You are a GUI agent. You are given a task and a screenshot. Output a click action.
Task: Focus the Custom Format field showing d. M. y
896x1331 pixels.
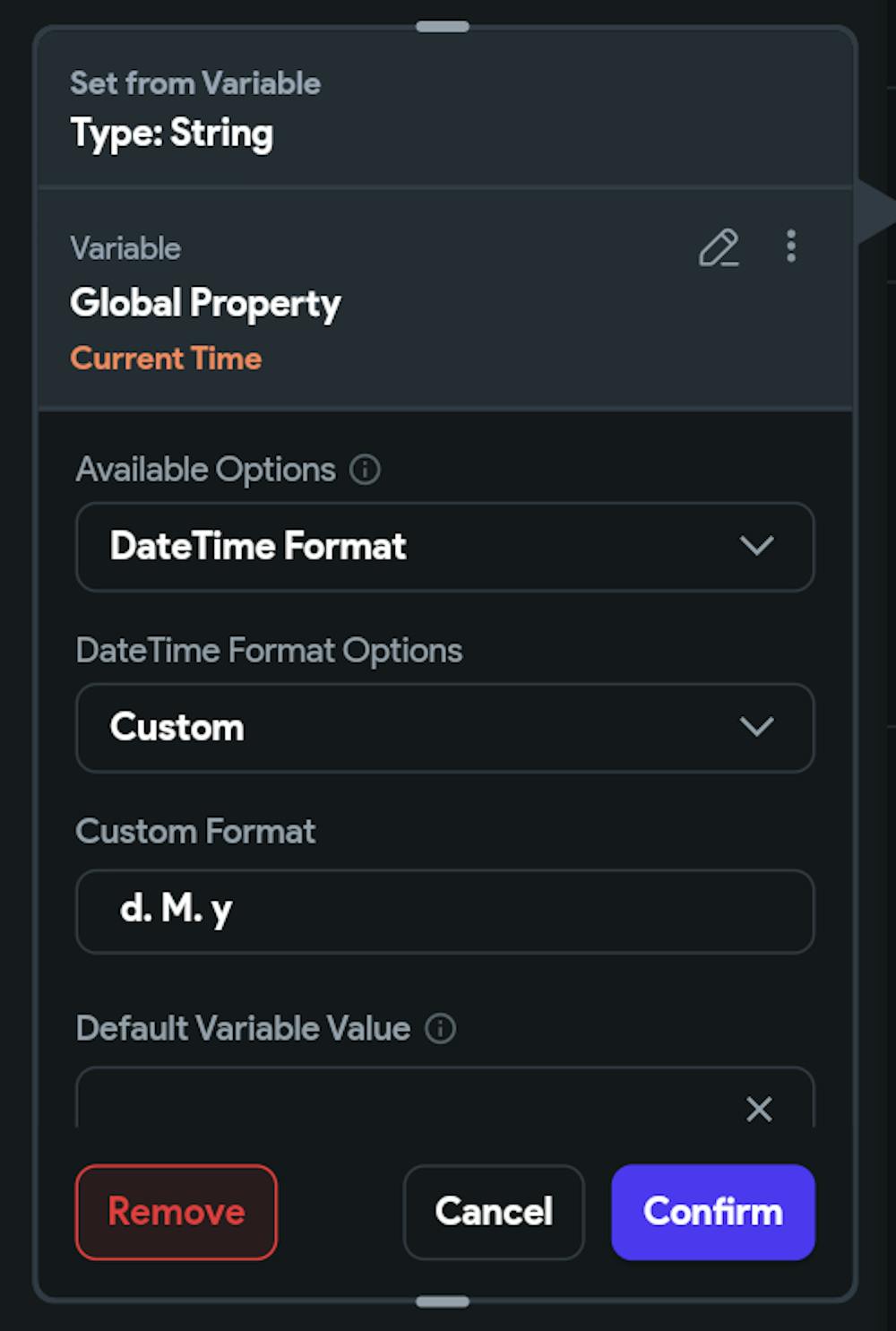tap(444, 911)
